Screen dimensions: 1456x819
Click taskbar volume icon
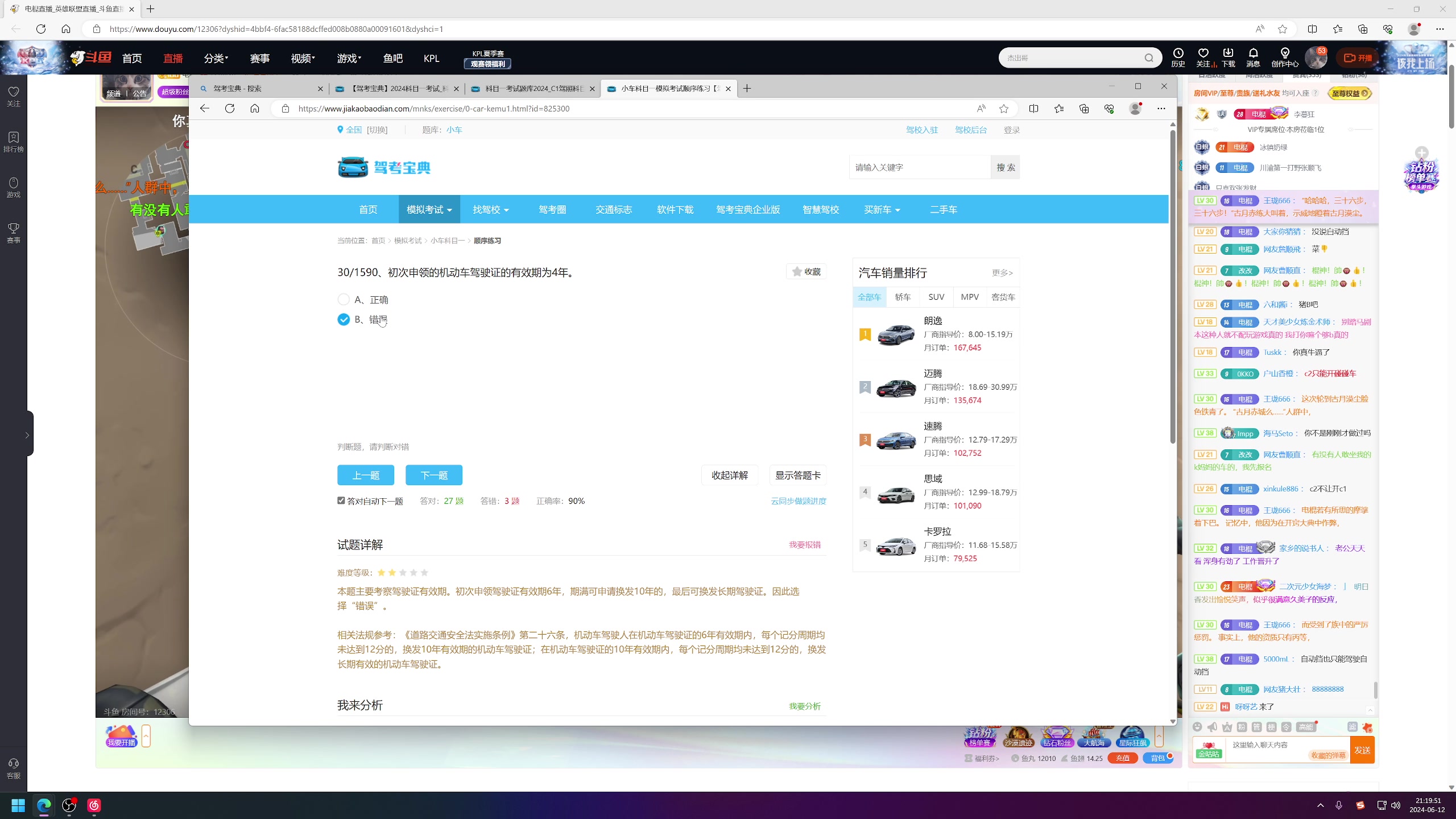click(x=1396, y=805)
